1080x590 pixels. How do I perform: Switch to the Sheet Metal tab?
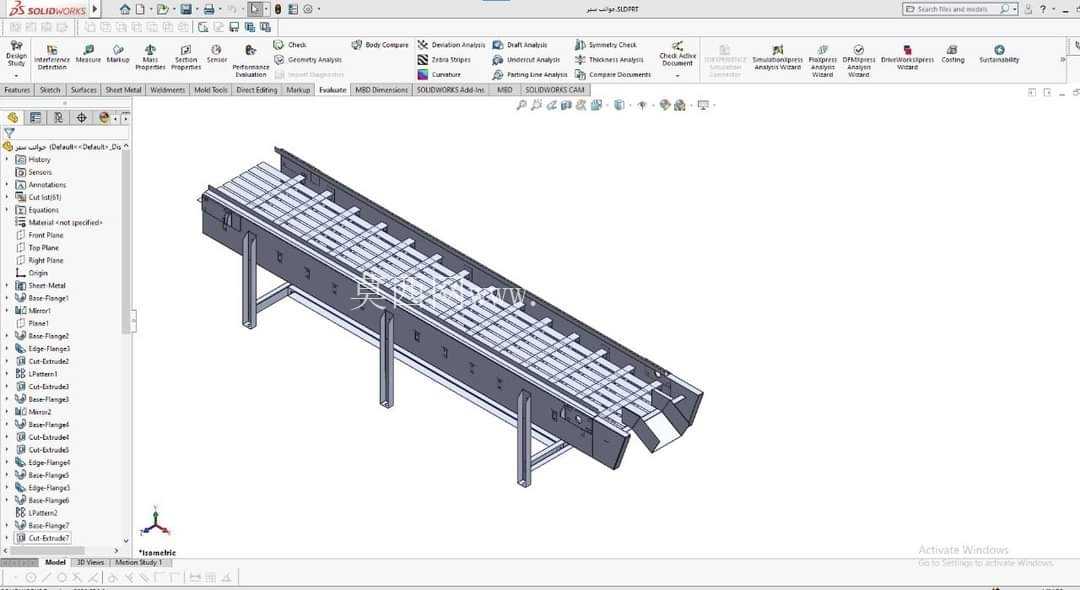(x=123, y=90)
